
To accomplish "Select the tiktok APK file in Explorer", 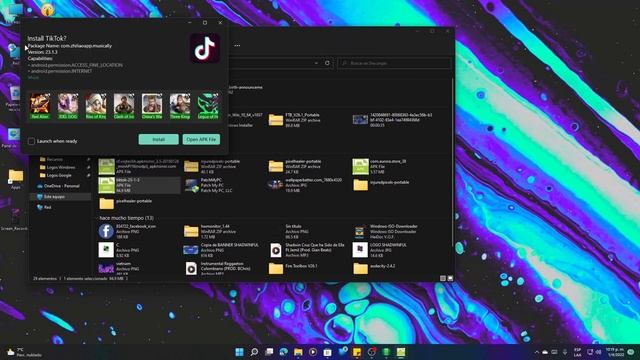I will (139, 185).
